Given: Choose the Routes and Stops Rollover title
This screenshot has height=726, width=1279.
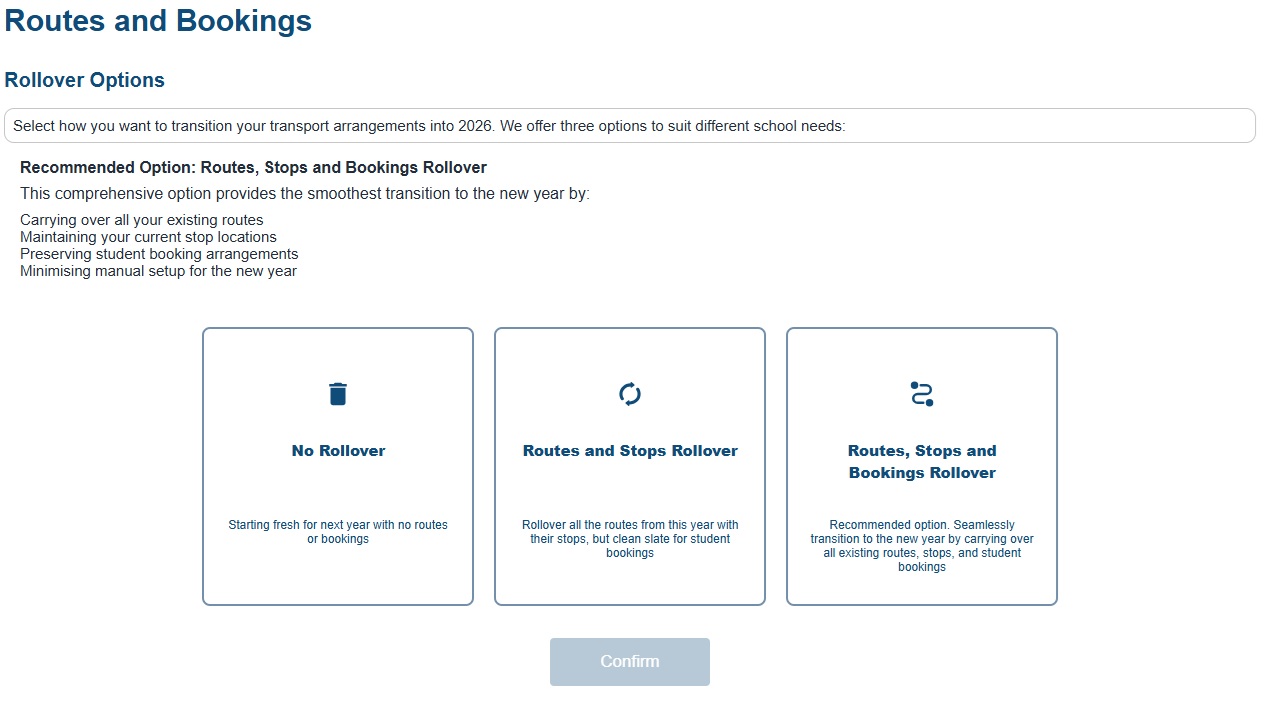Looking at the screenshot, I should [x=630, y=451].
